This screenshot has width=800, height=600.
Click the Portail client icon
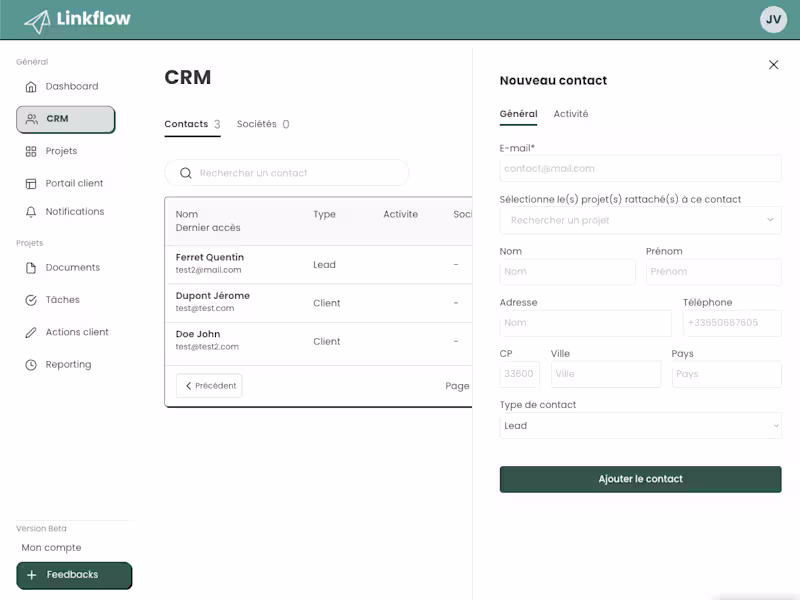pyautogui.click(x=30, y=183)
